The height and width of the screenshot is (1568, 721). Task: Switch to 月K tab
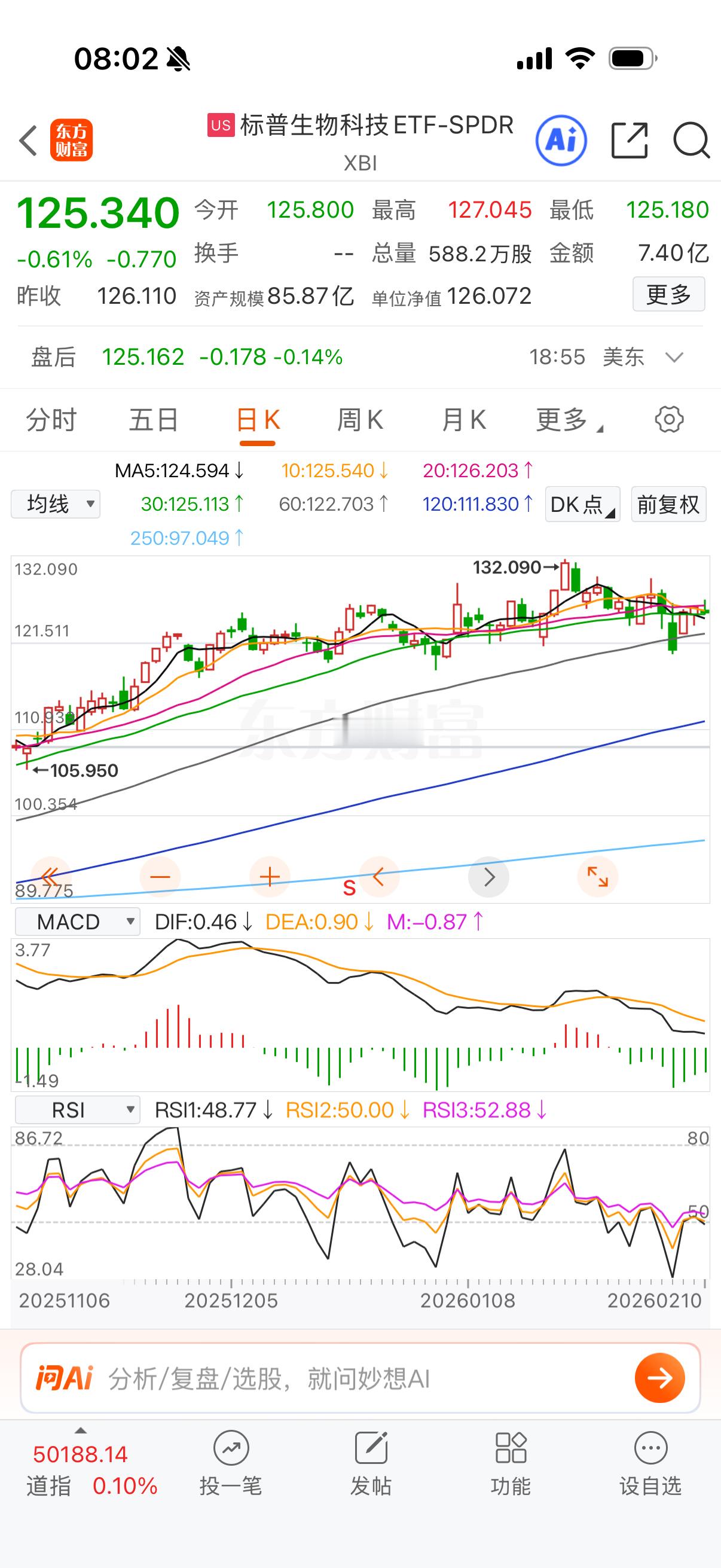464,420
